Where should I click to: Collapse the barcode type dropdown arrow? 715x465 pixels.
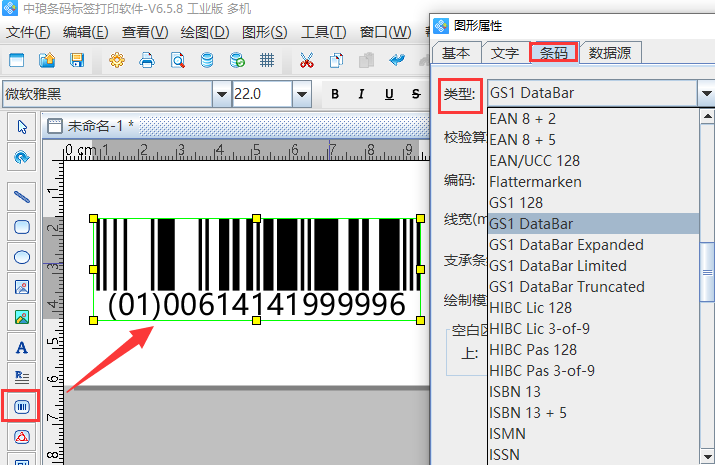[x=706, y=95]
